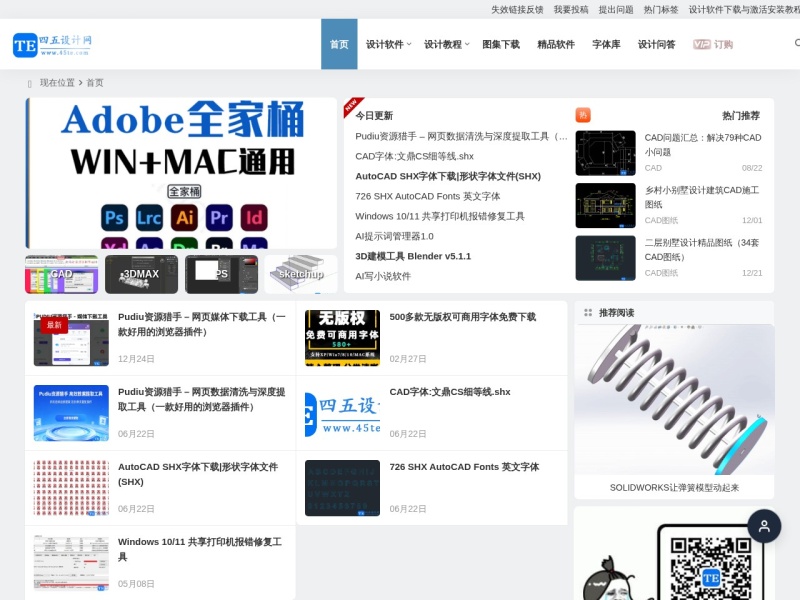This screenshot has height=600, width=800.
Task: Open the SOLIDWORKS让弹簧模型动起来 caption link
Action: [x=674, y=488]
